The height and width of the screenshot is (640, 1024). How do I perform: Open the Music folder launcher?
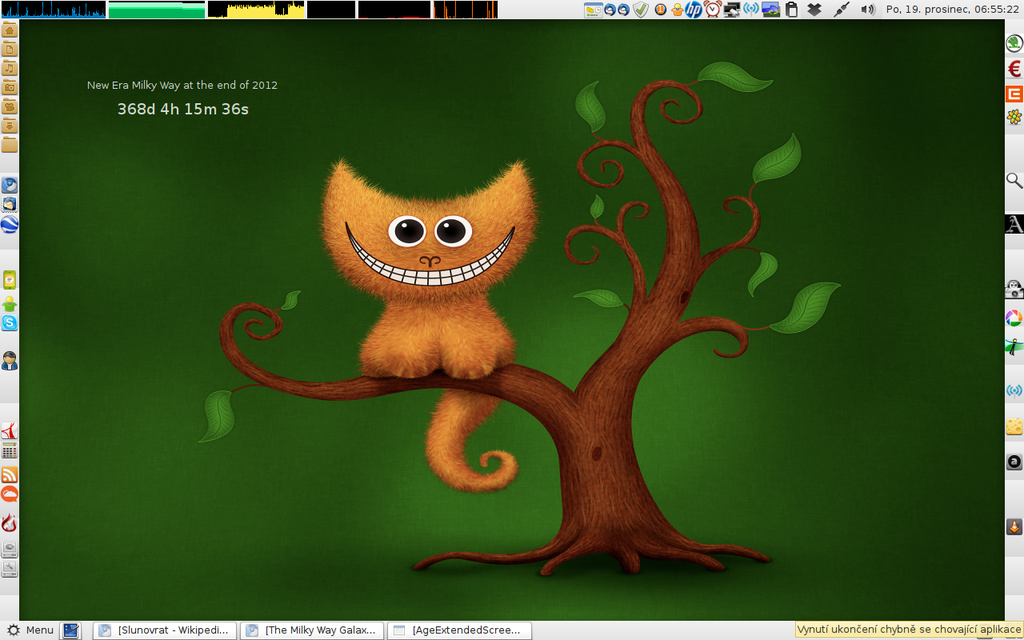(9, 68)
